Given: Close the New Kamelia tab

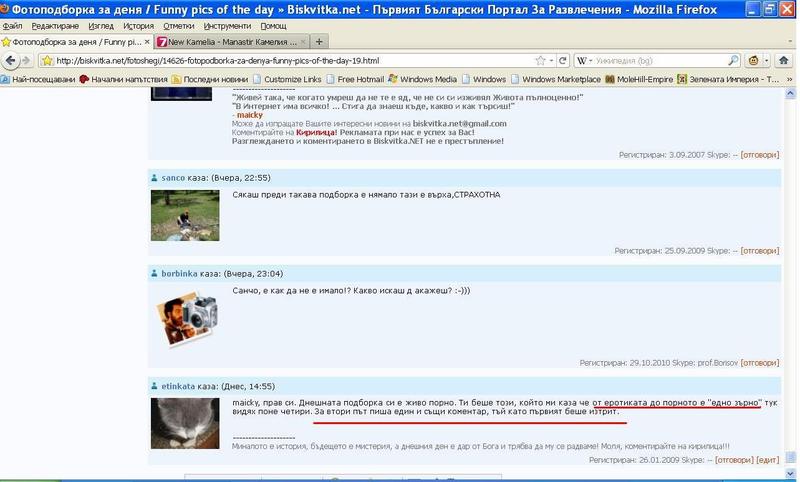Looking at the screenshot, I should coord(303,42).
